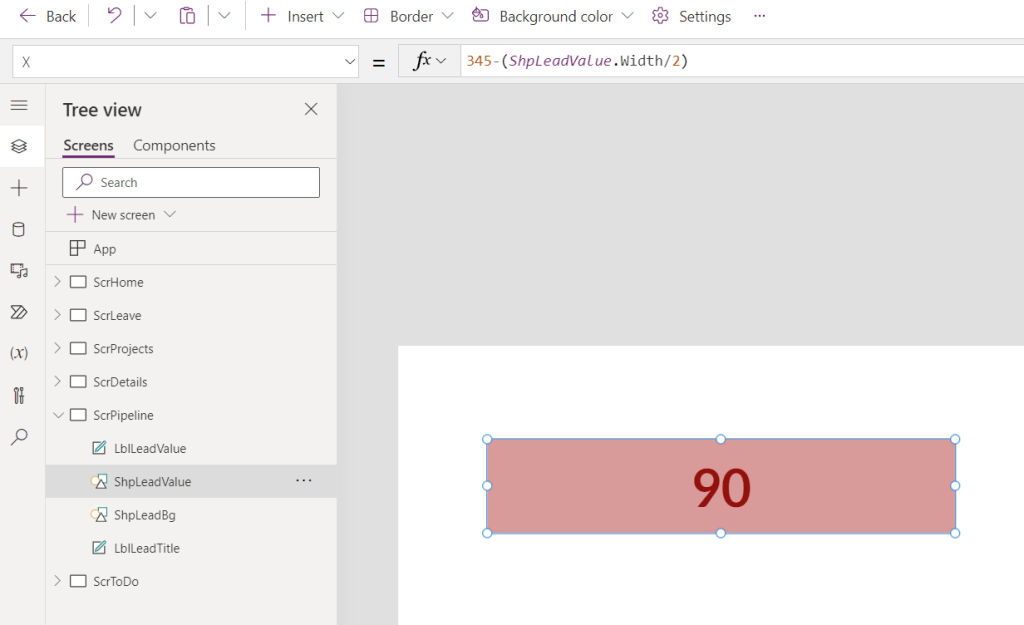Open the Tree view panel icon
This screenshot has width=1024, height=625.
point(18,145)
